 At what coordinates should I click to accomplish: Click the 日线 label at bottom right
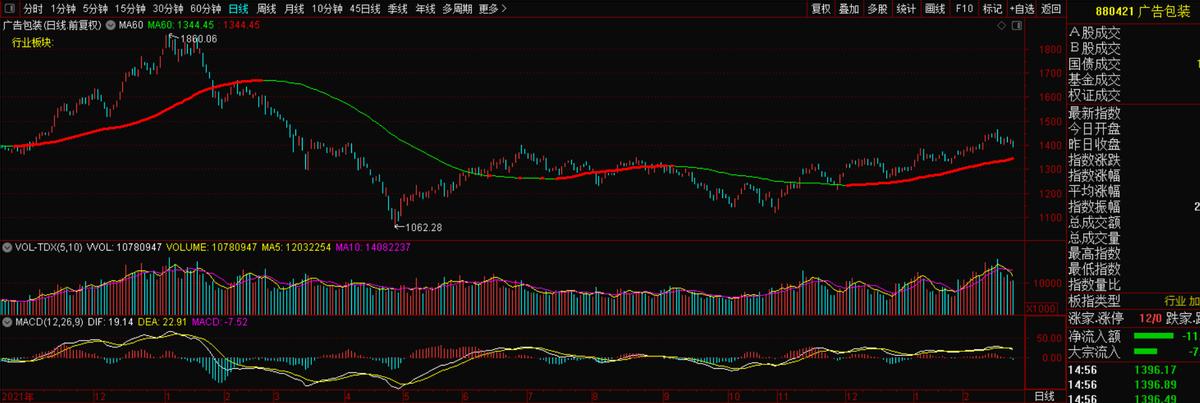(x=1045, y=396)
